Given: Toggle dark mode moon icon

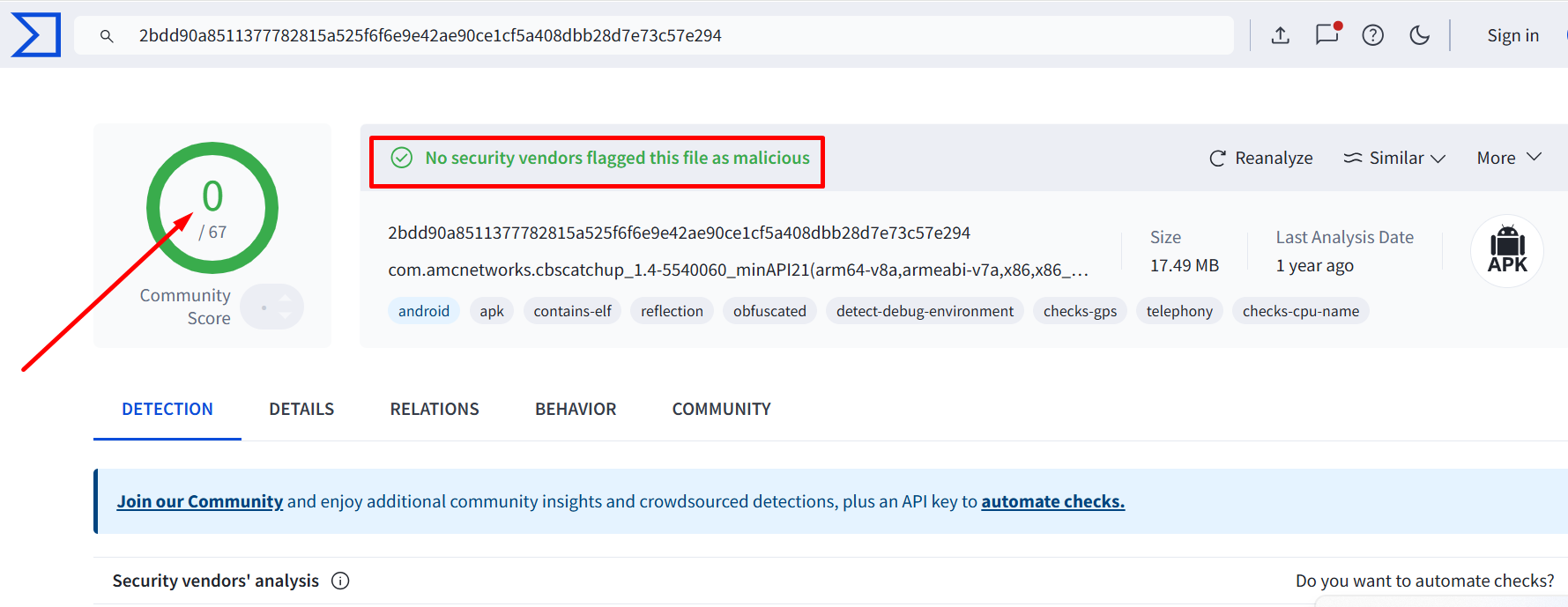Looking at the screenshot, I should 1420,35.
